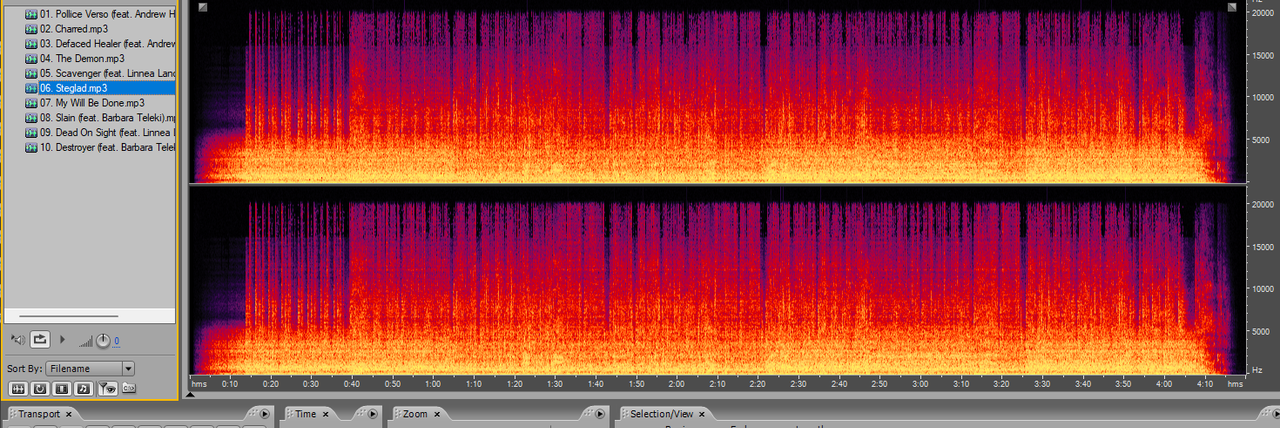1280x428 pixels.
Task: Switch to the Transport panel tab
Action: (x=39, y=414)
